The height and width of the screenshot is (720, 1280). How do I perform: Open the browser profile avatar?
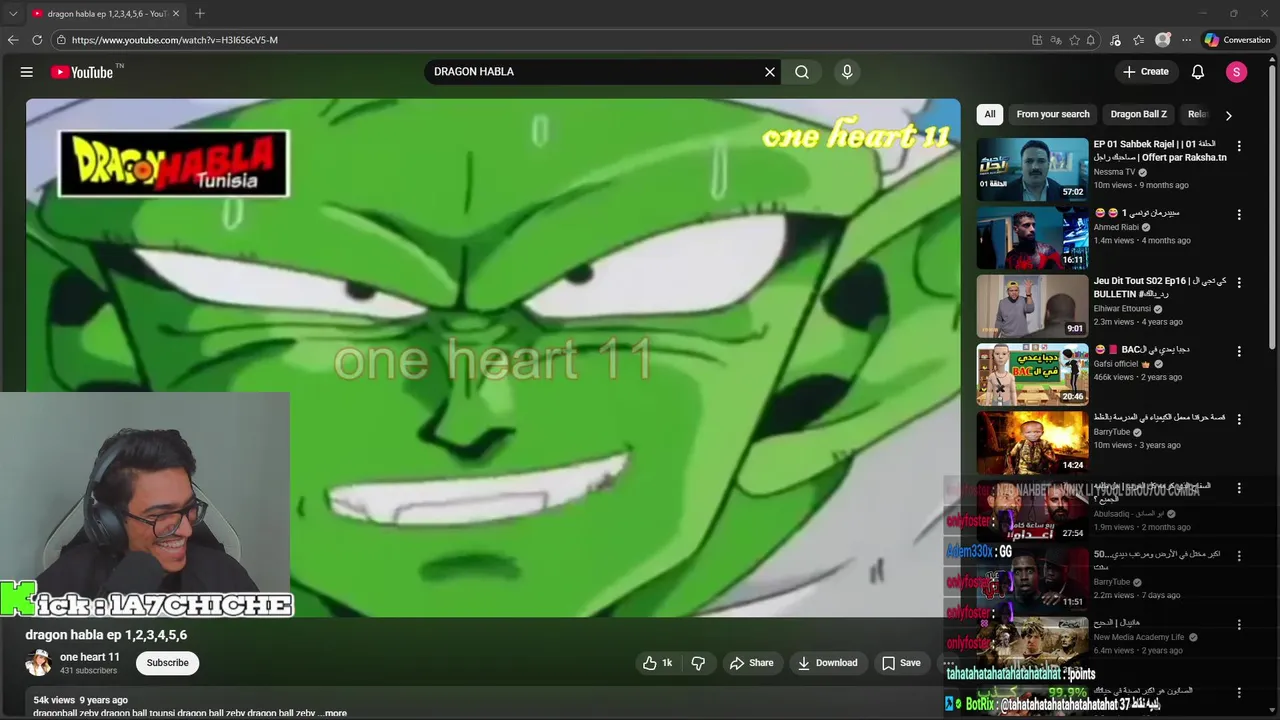point(1163,40)
